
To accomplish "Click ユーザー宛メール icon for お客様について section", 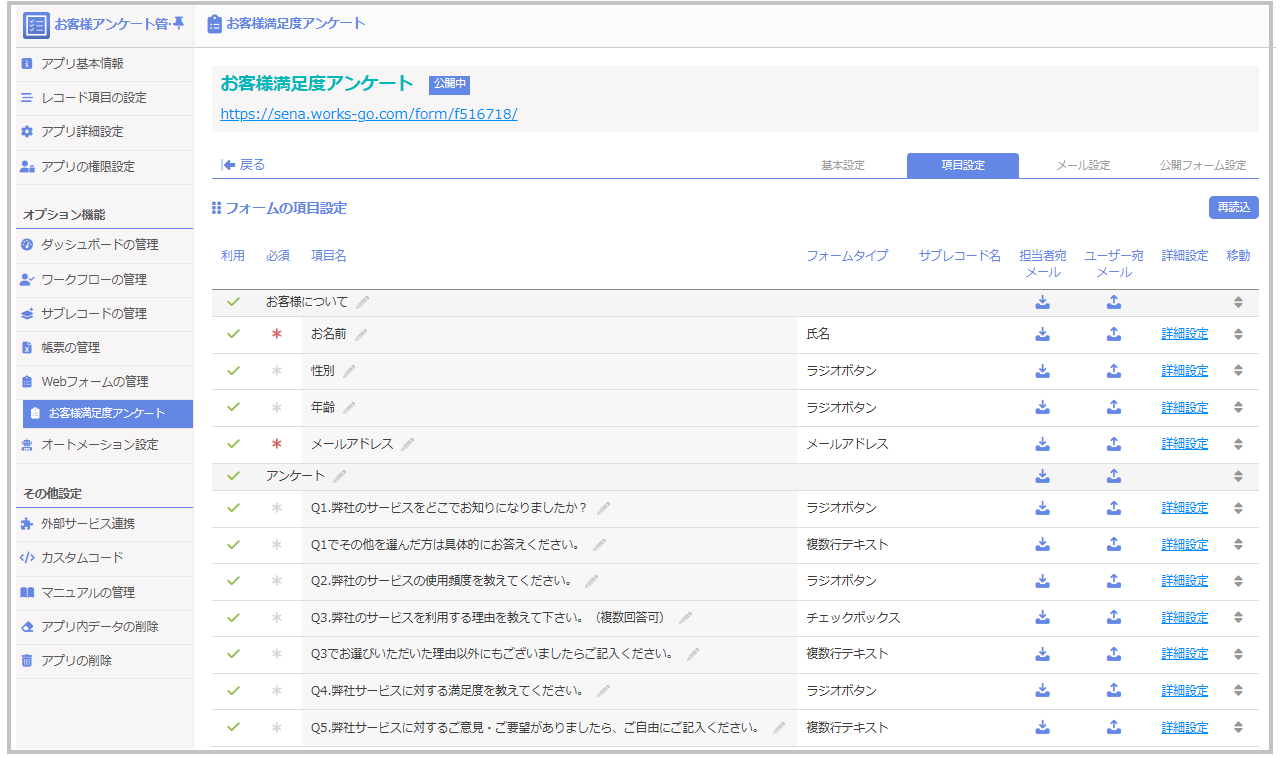I will (x=1113, y=302).
